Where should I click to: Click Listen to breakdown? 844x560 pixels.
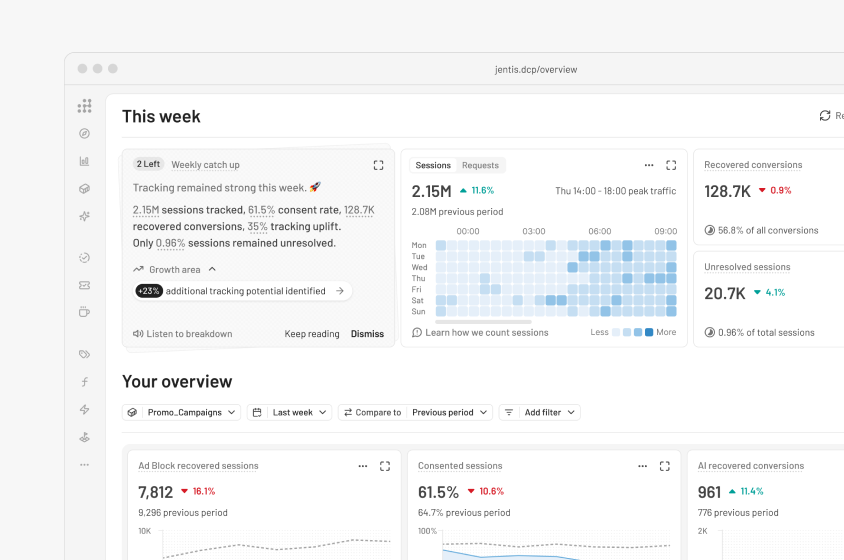pyautogui.click(x=189, y=334)
